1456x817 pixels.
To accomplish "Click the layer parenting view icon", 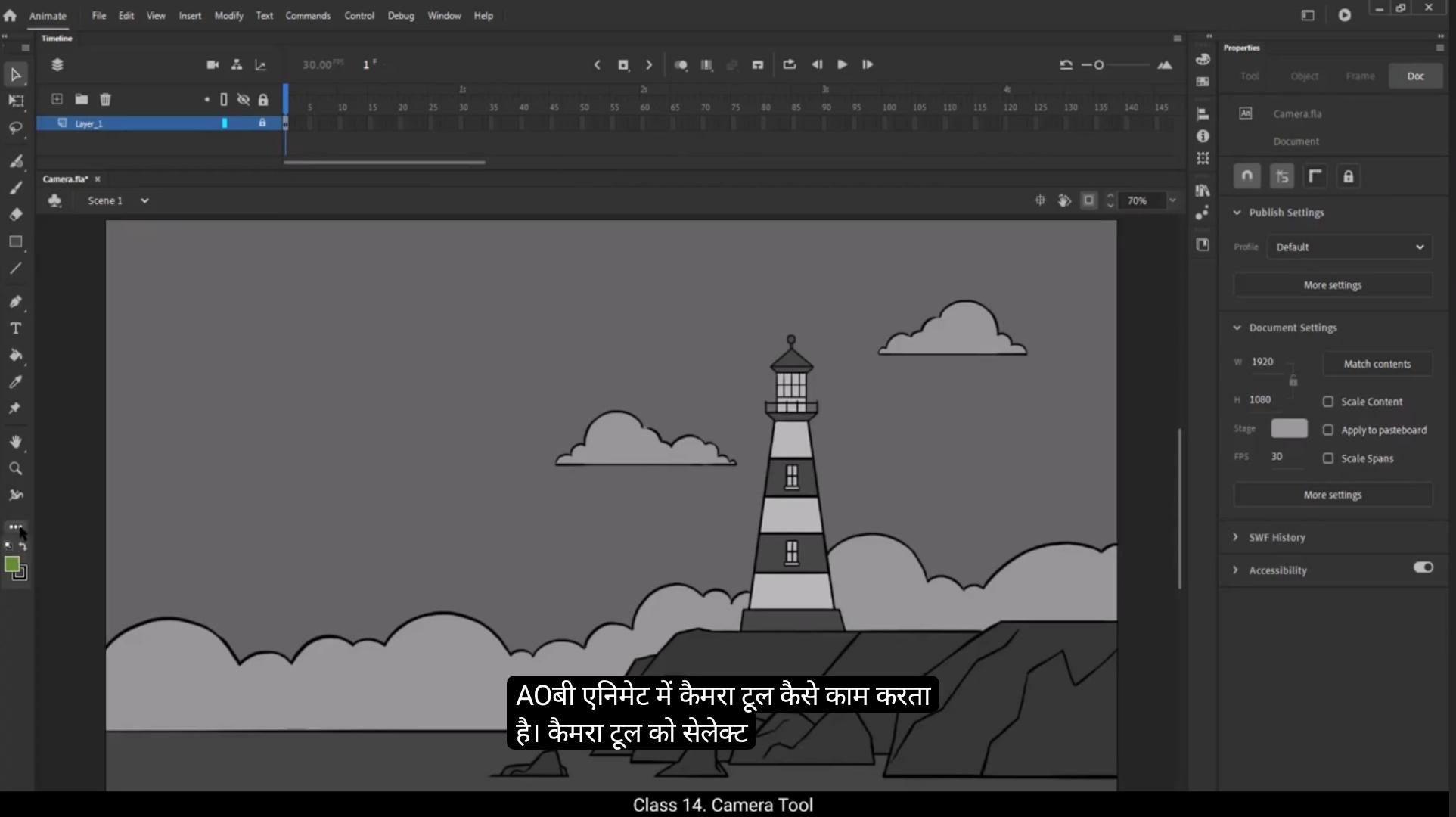I will coord(237,65).
